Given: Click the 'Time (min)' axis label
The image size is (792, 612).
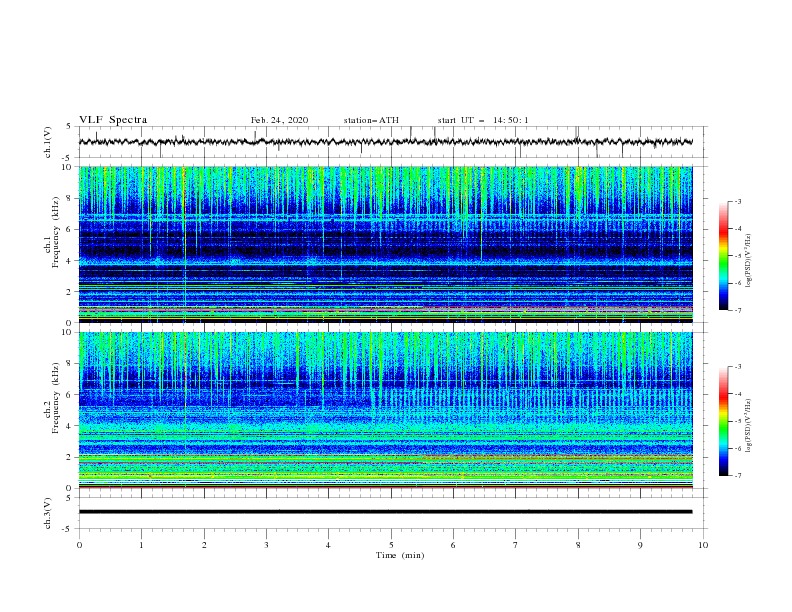Looking at the screenshot, I should (x=400, y=555).
